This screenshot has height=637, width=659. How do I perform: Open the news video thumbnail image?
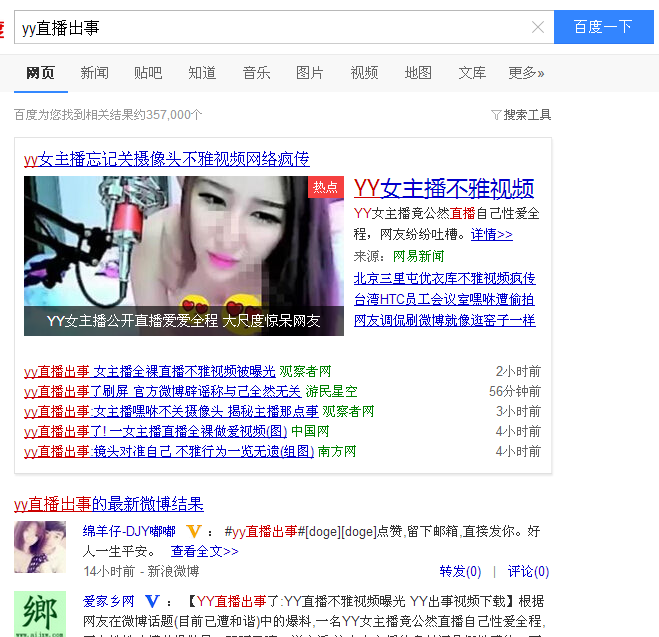point(184,255)
